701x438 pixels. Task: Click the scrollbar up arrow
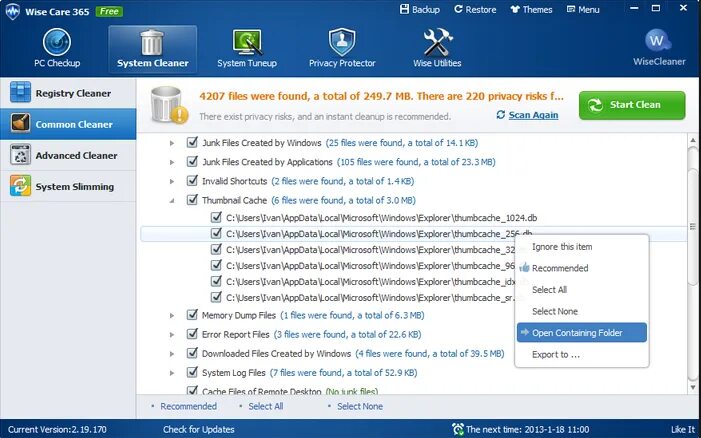pyautogui.click(x=693, y=140)
